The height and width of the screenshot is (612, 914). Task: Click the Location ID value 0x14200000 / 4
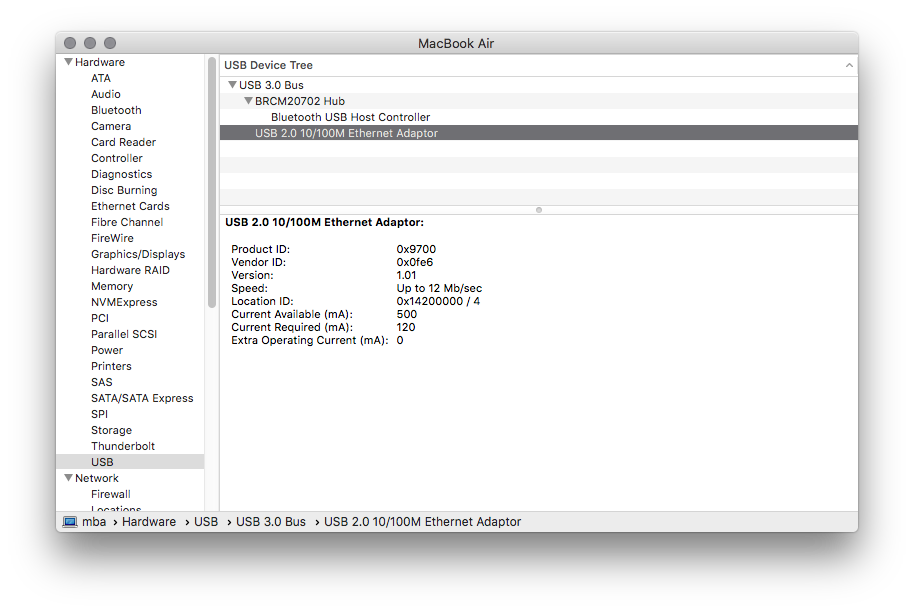438,301
